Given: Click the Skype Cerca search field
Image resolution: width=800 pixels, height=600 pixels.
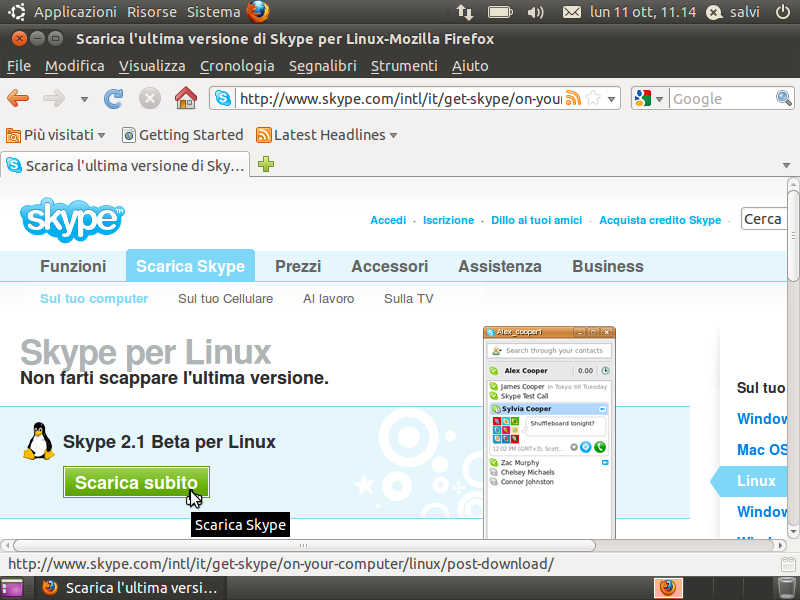Looking at the screenshot, I should click(x=764, y=219).
